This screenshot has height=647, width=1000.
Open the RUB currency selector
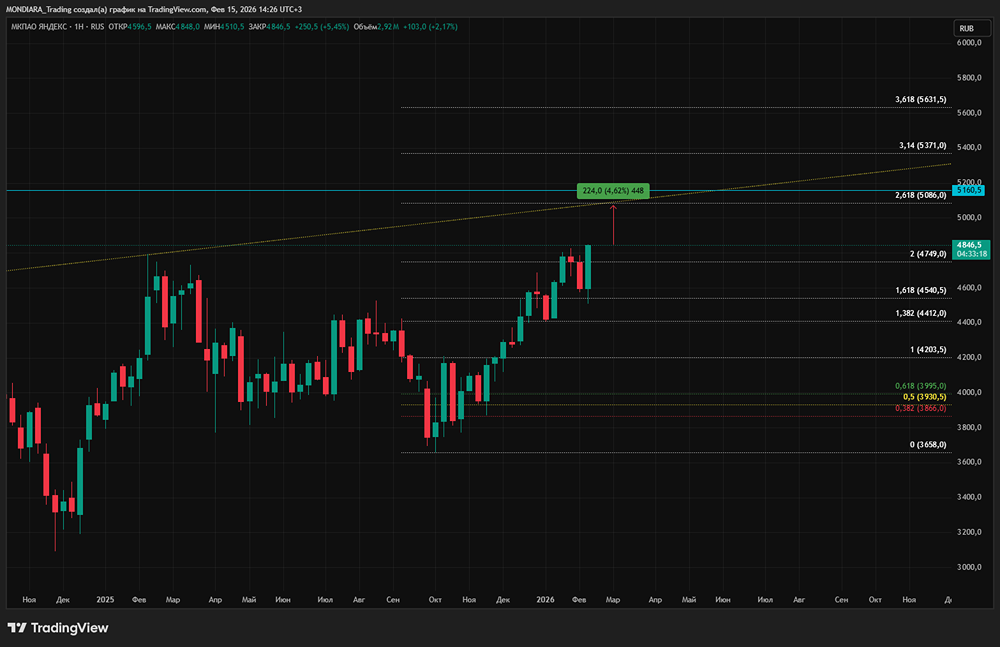click(x=971, y=28)
